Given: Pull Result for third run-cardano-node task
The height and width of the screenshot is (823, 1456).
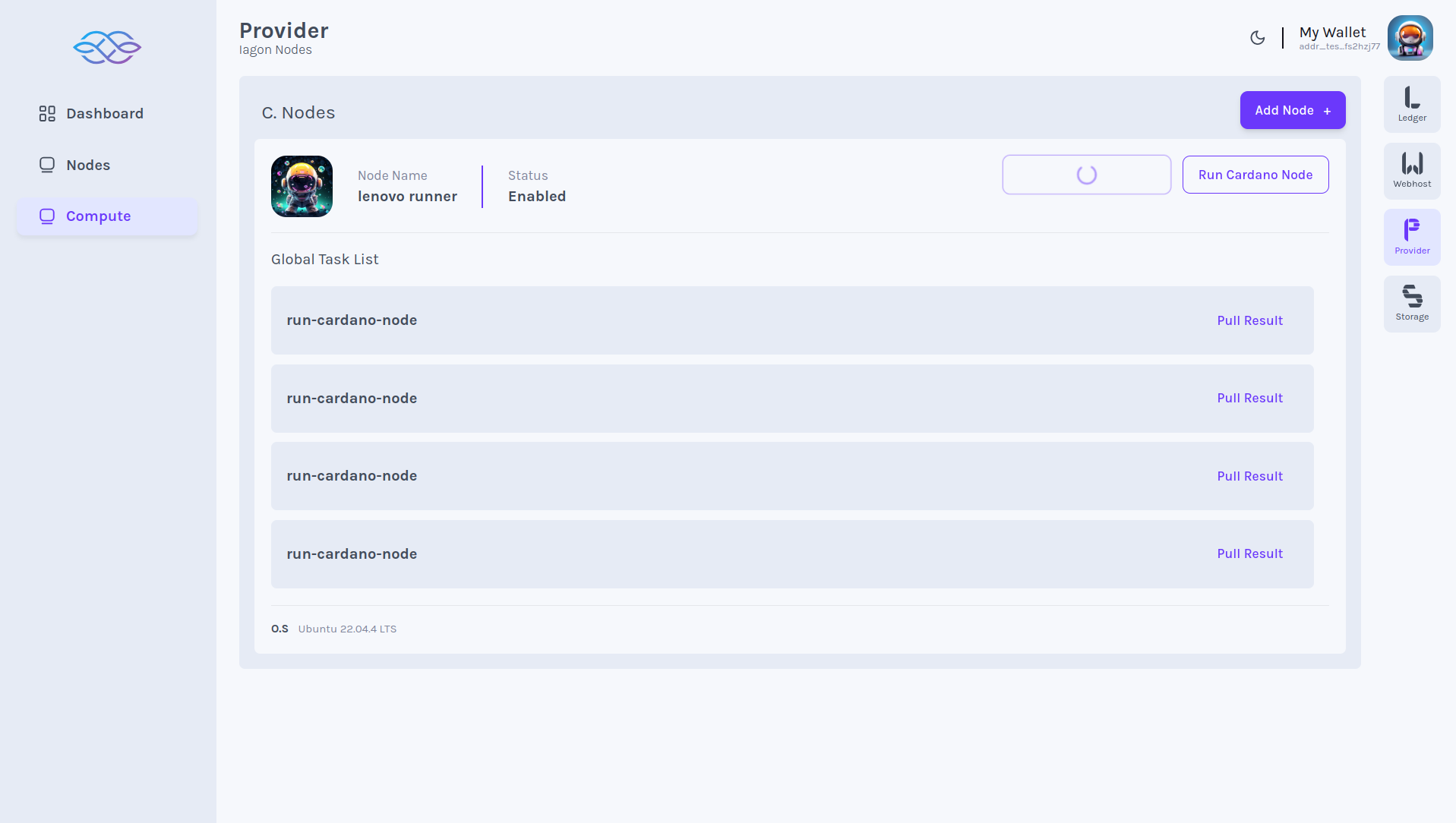Looking at the screenshot, I should (1249, 476).
